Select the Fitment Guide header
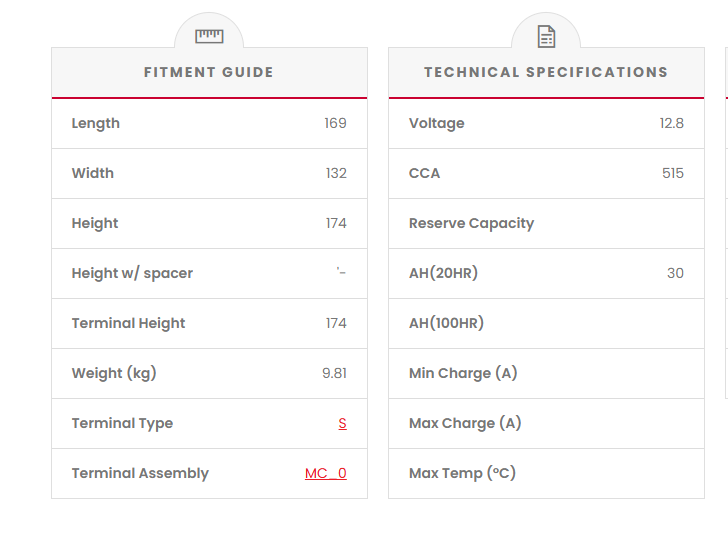 click(209, 72)
